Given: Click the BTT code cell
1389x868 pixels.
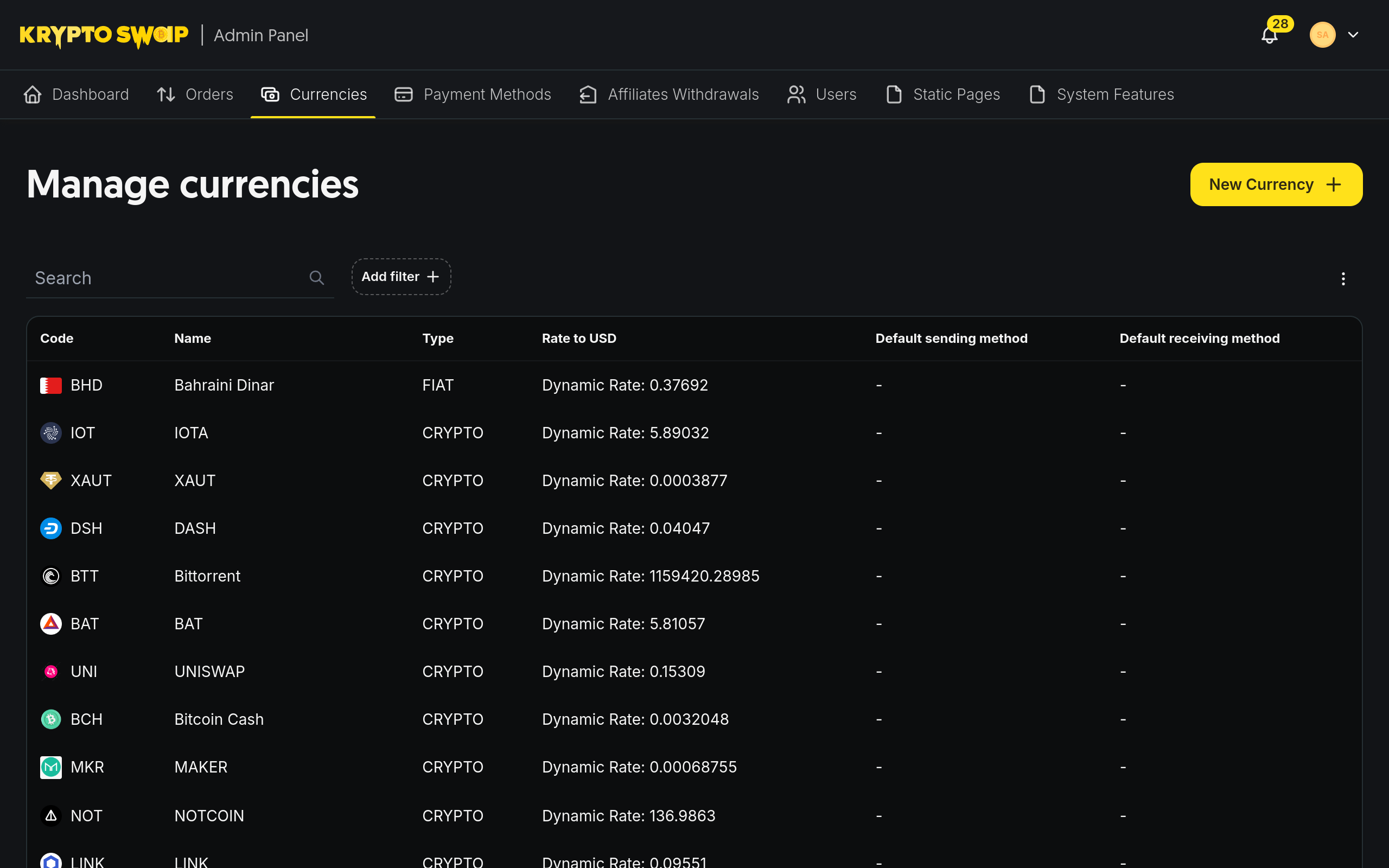Looking at the screenshot, I should tap(85, 576).
